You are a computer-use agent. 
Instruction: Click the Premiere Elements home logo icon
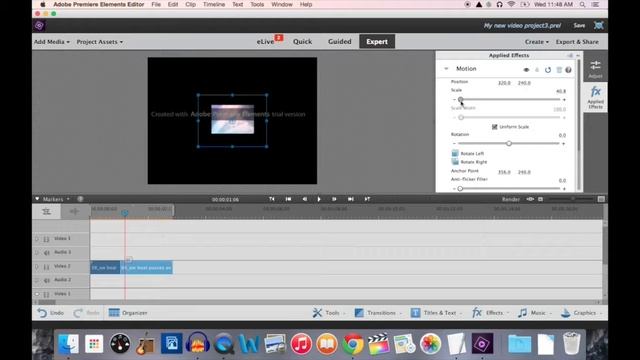point(39,25)
